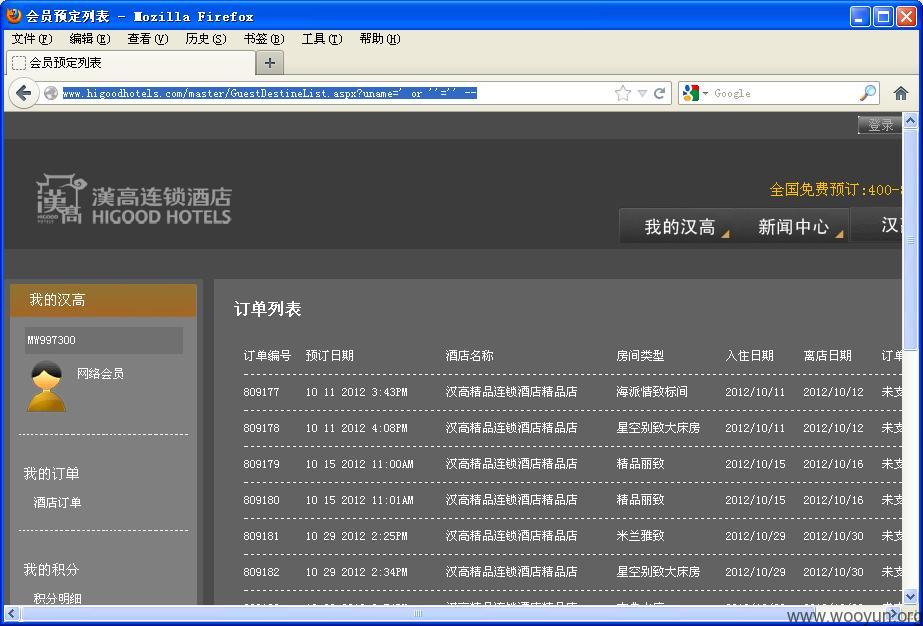Click the 酒店名称 column header

[x=469, y=356]
